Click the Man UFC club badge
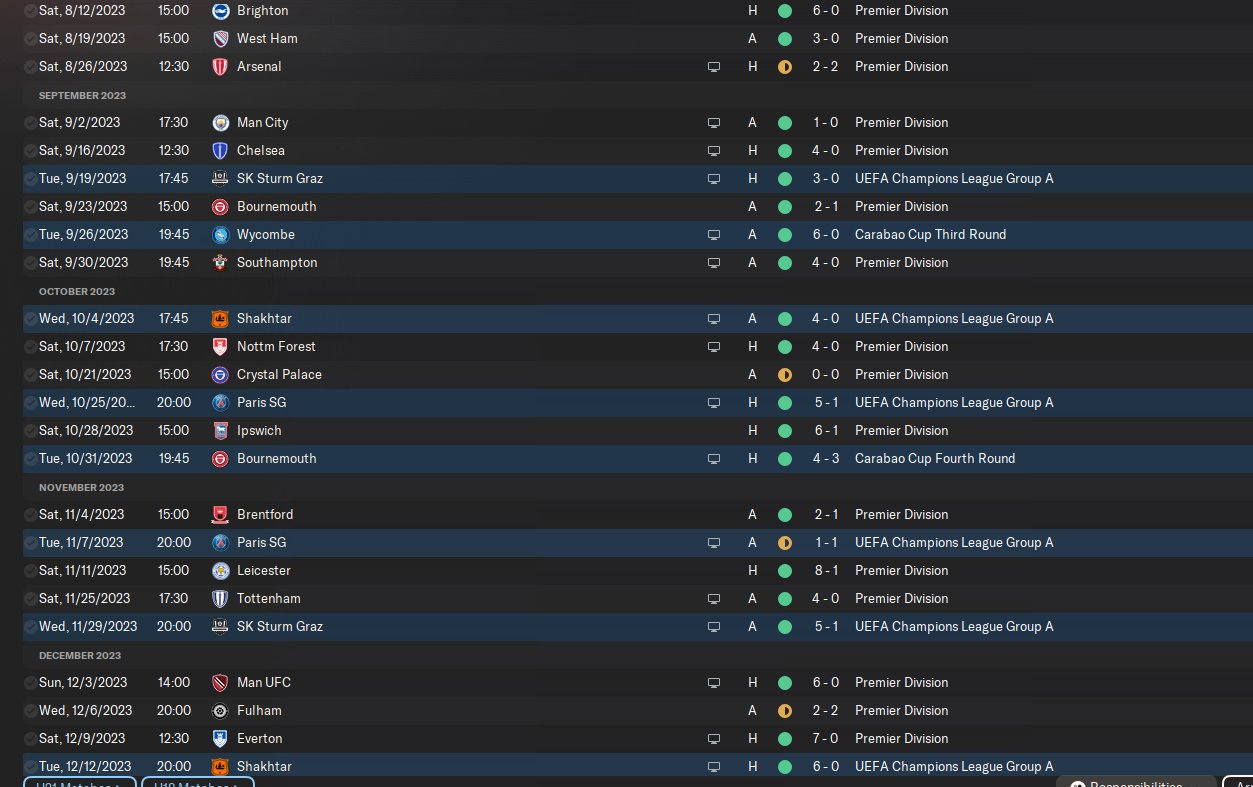 (x=221, y=683)
